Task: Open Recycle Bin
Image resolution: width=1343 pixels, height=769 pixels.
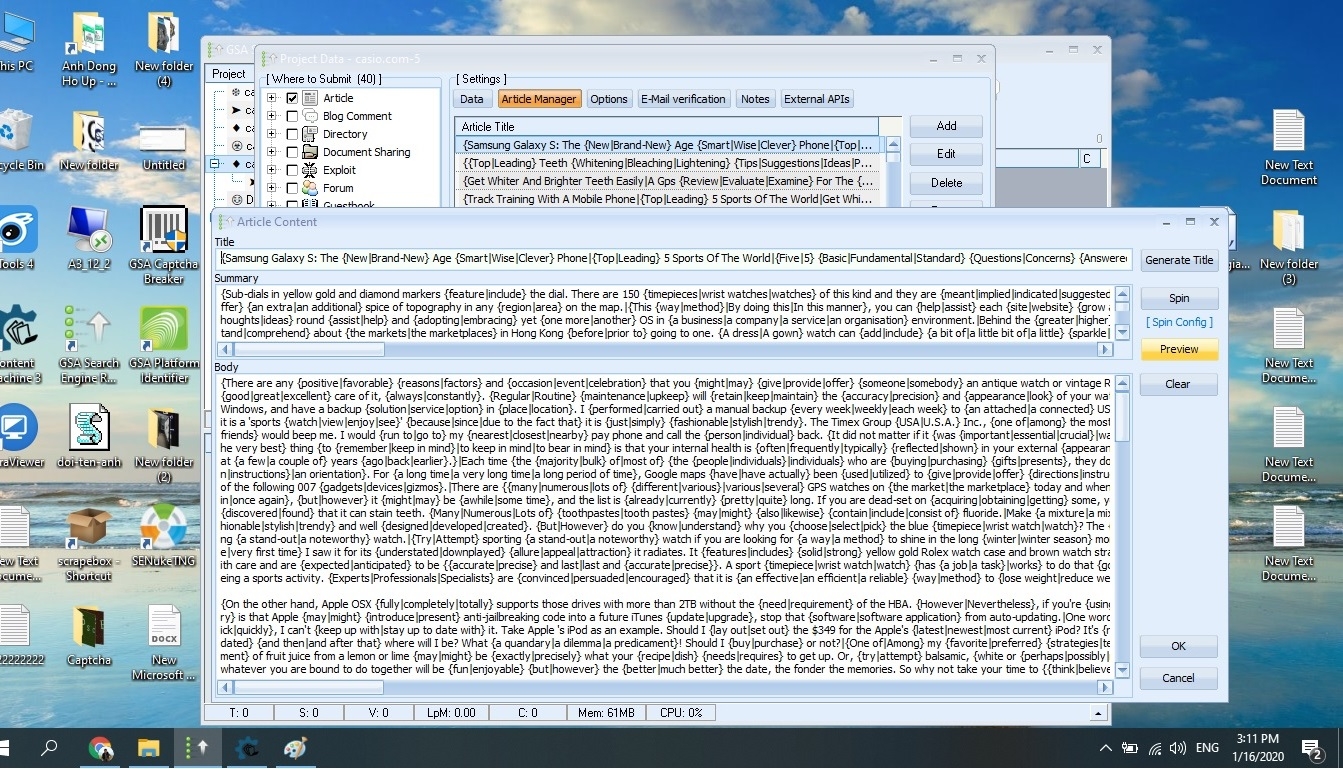Action: click(16, 140)
